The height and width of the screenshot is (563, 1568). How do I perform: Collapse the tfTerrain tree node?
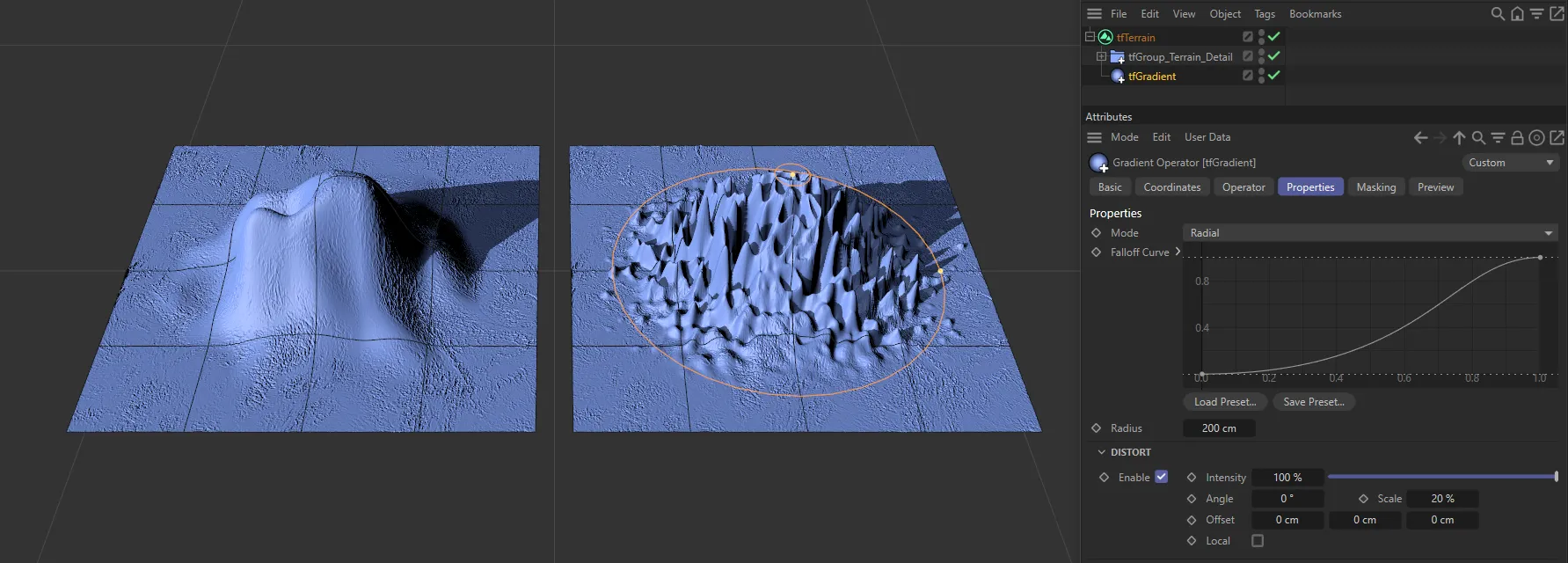(x=1090, y=37)
